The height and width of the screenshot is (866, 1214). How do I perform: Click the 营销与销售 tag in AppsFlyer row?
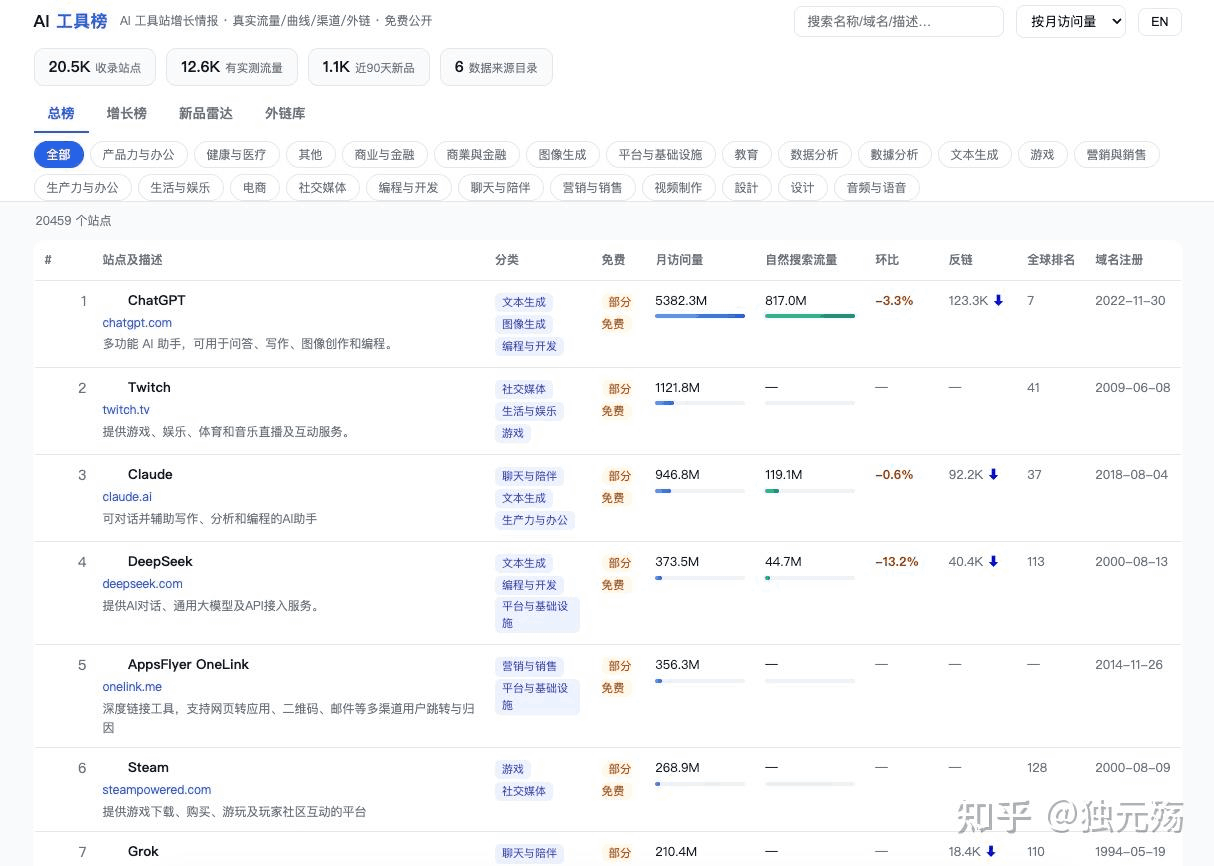pos(530,666)
